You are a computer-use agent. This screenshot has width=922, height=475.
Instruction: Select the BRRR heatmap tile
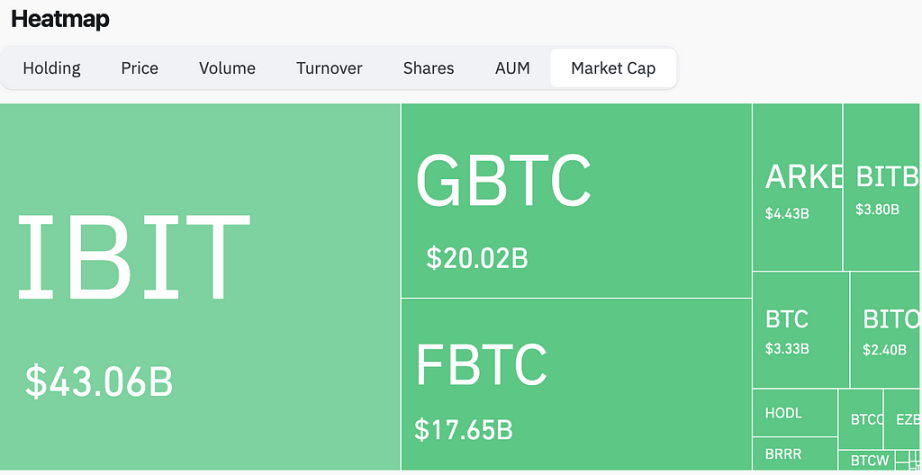(x=795, y=454)
